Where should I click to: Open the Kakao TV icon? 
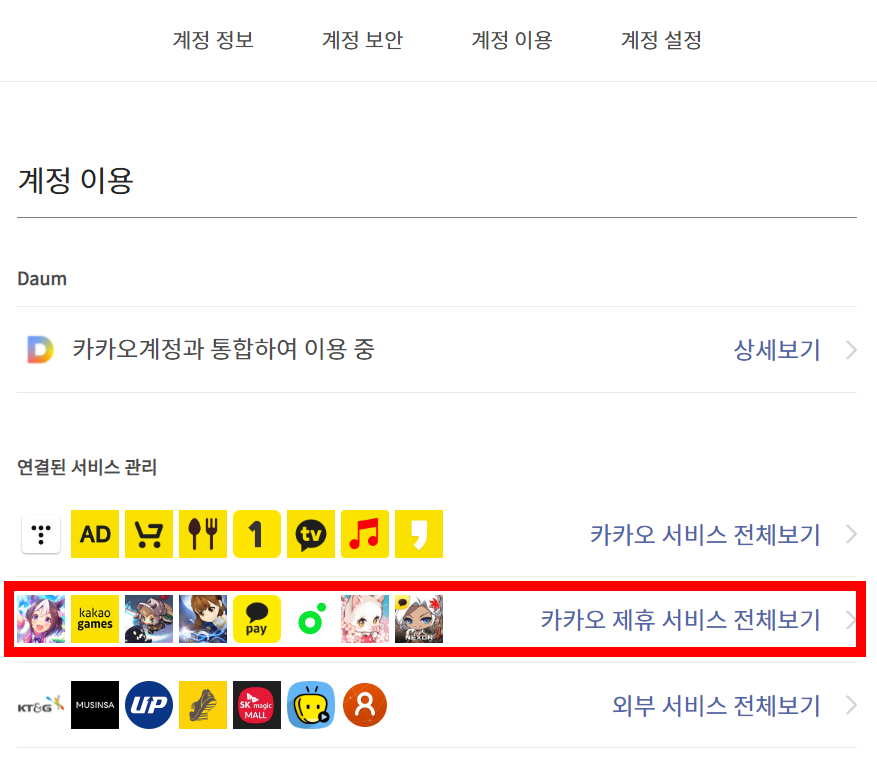(311, 534)
